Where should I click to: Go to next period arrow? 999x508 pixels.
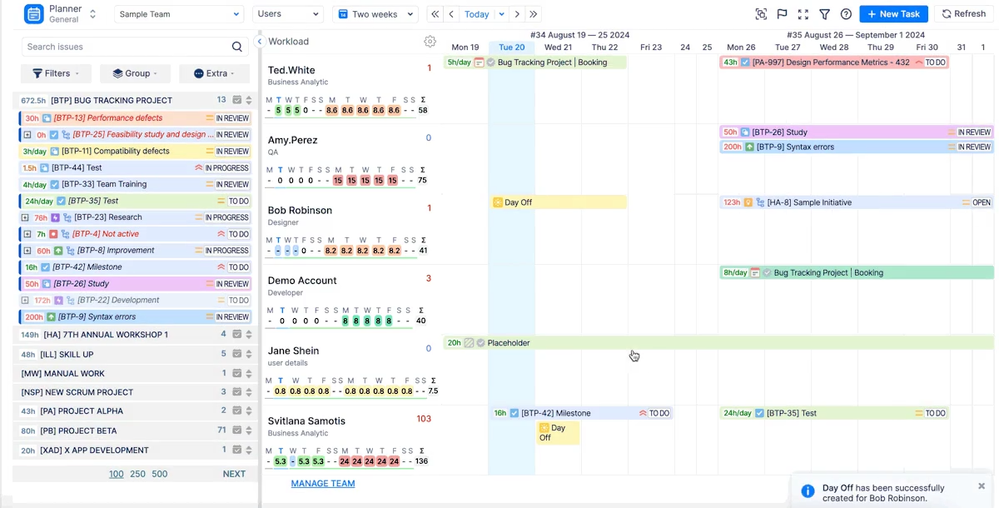517,14
